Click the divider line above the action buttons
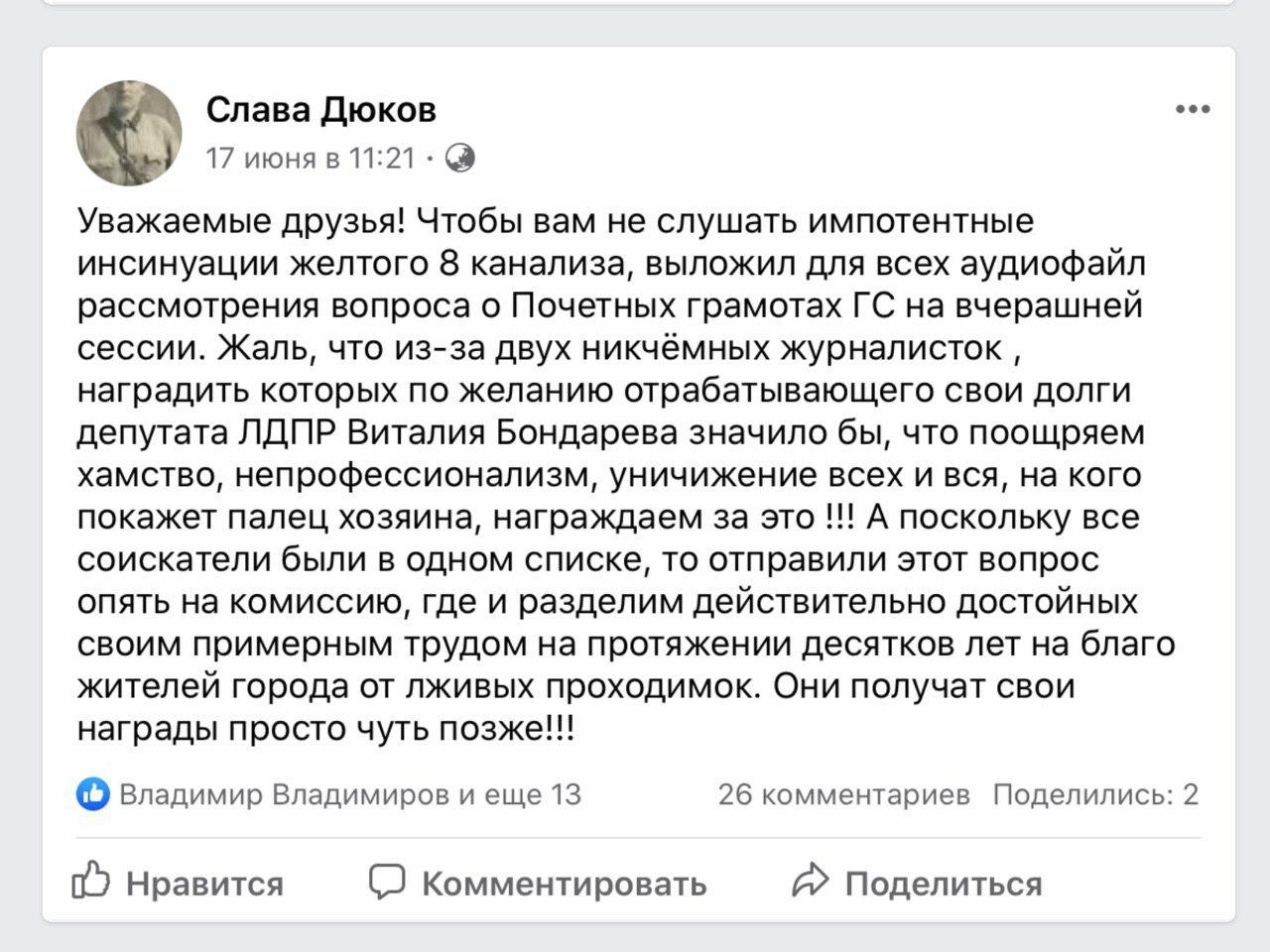The height and width of the screenshot is (952, 1270). click(x=639, y=838)
